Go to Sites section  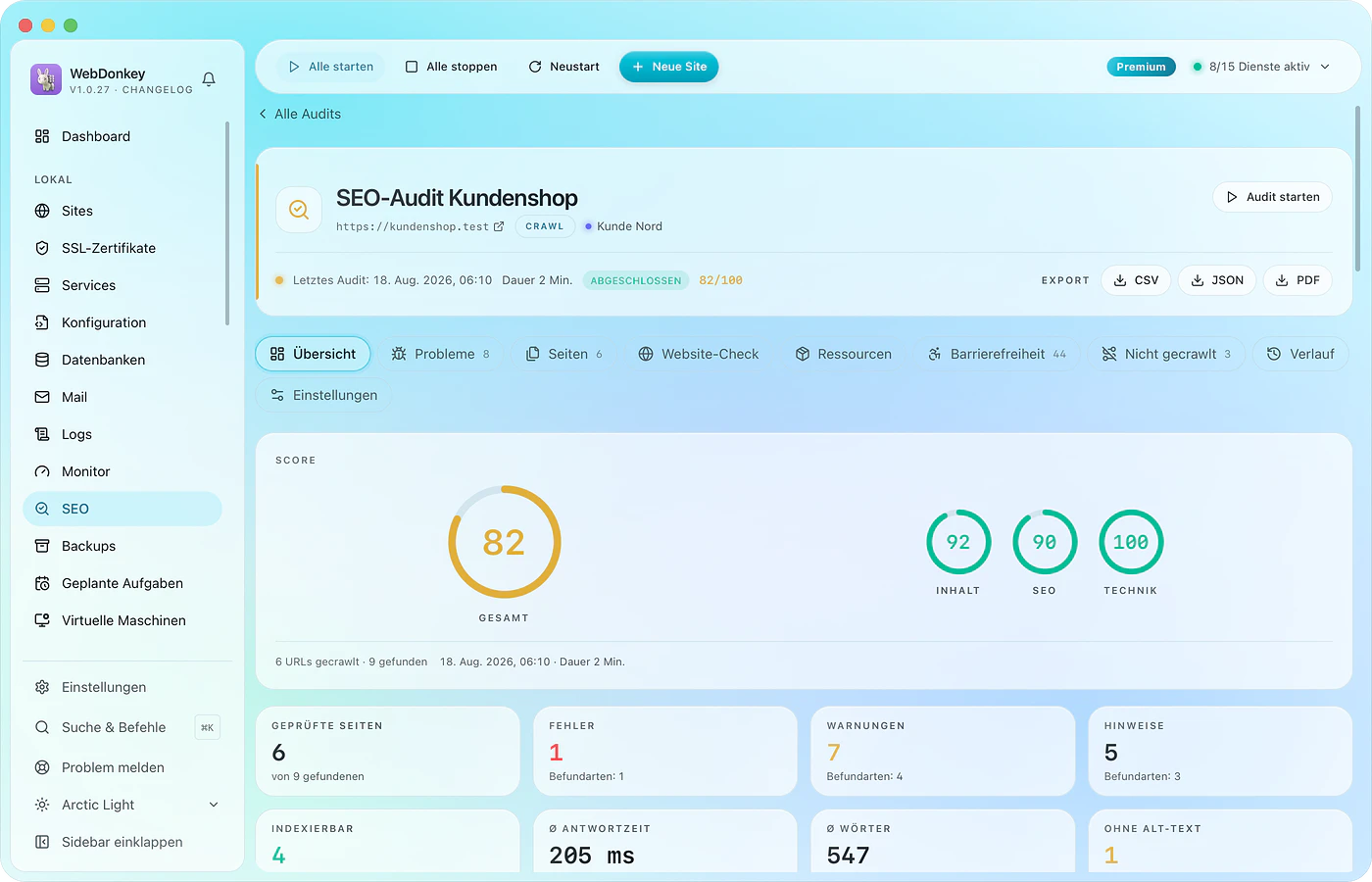[x=122, y=211]
